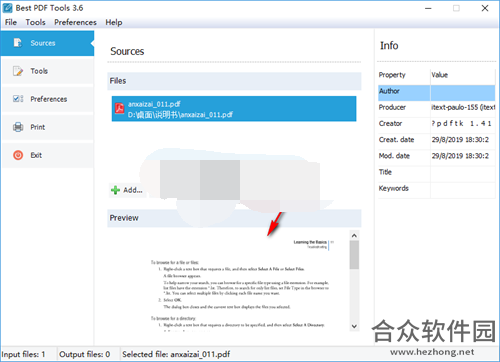The height and width of the screenshot is (362, 500).
Task: Select the Sources sidebar tab
Action: 47,43
